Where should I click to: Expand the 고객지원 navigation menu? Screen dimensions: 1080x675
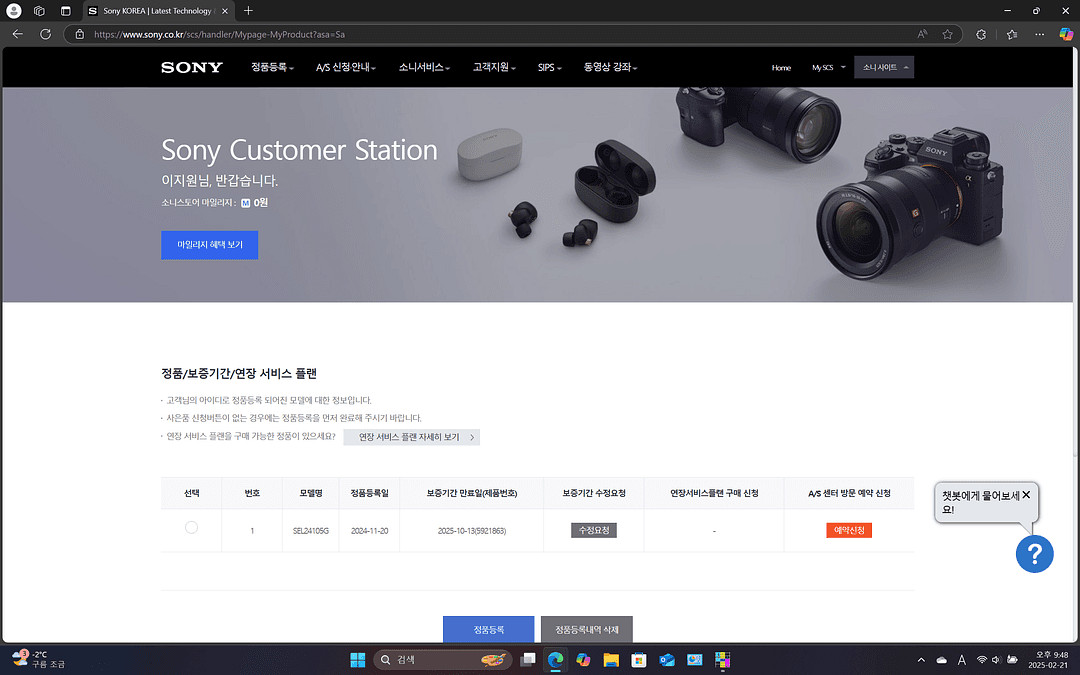494,68
